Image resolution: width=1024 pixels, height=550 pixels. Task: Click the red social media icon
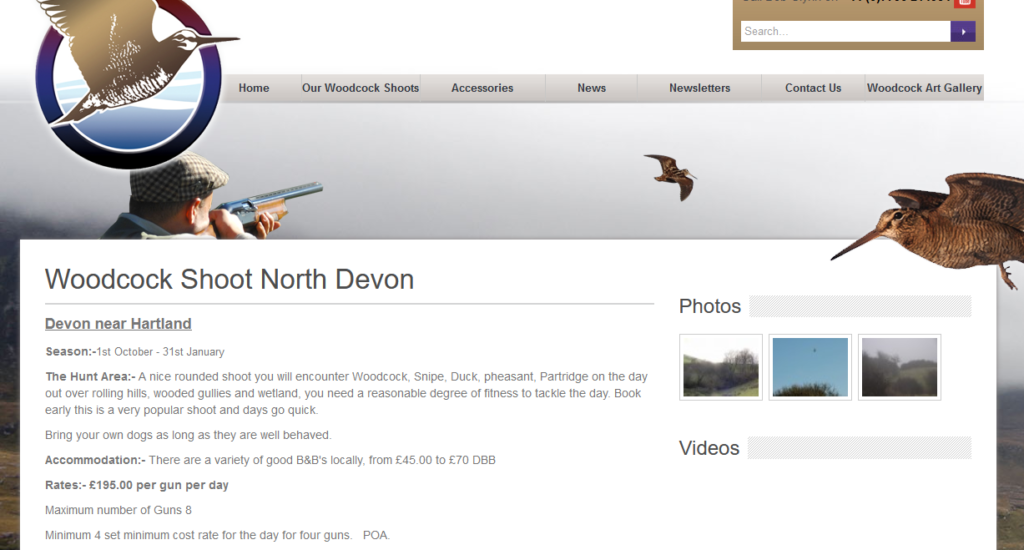click(964, 3)
